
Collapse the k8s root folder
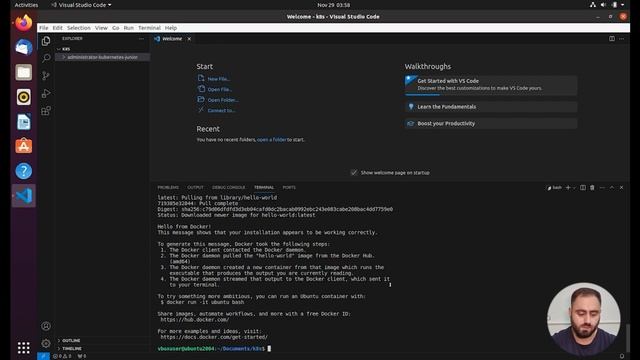coord(102,49)
